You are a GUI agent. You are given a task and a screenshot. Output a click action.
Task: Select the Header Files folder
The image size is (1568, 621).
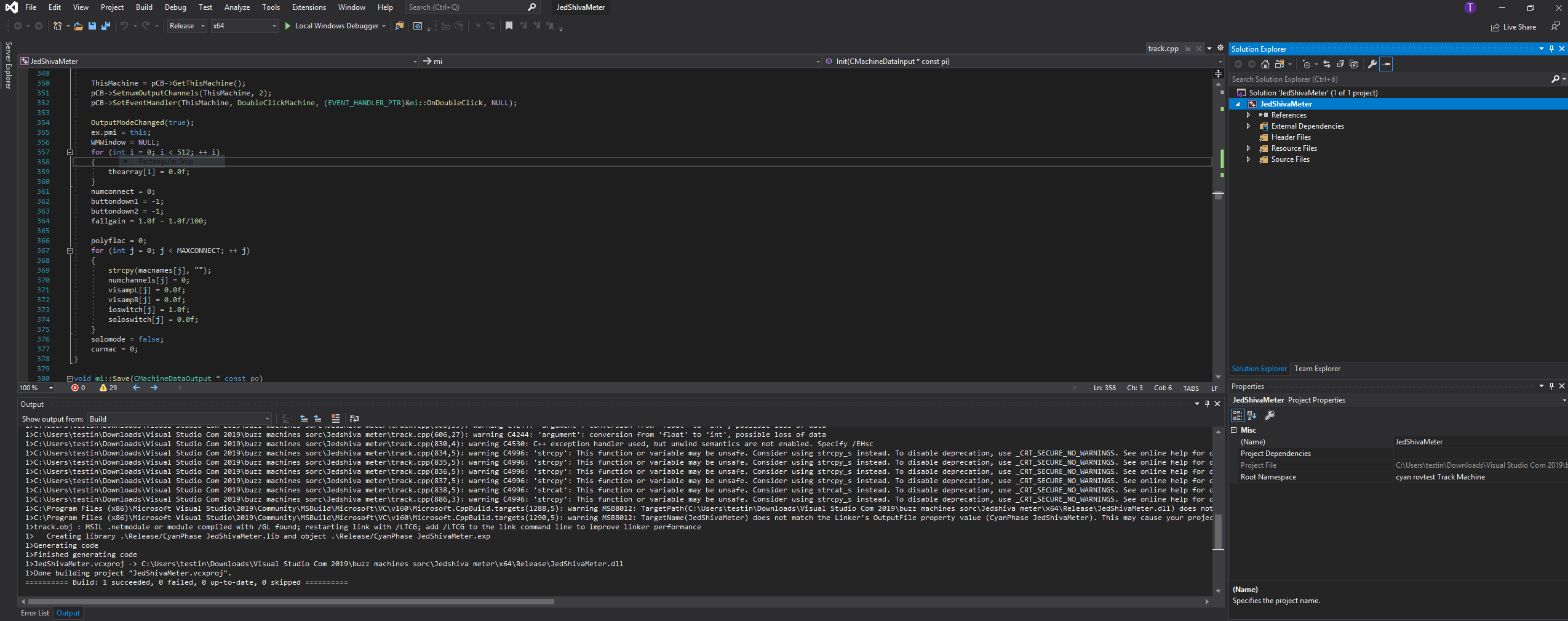1291,137
